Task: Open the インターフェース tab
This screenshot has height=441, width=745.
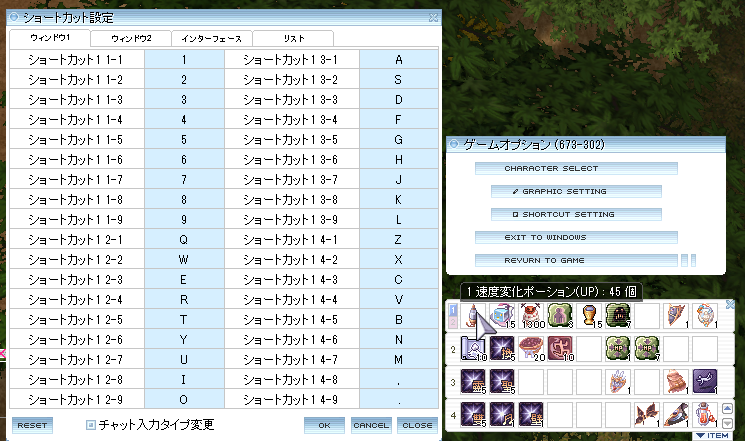Action: click(x=211, y=38)
